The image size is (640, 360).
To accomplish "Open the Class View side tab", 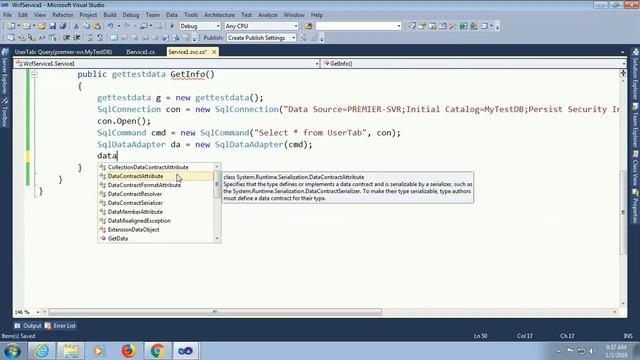I will (635, 168).
